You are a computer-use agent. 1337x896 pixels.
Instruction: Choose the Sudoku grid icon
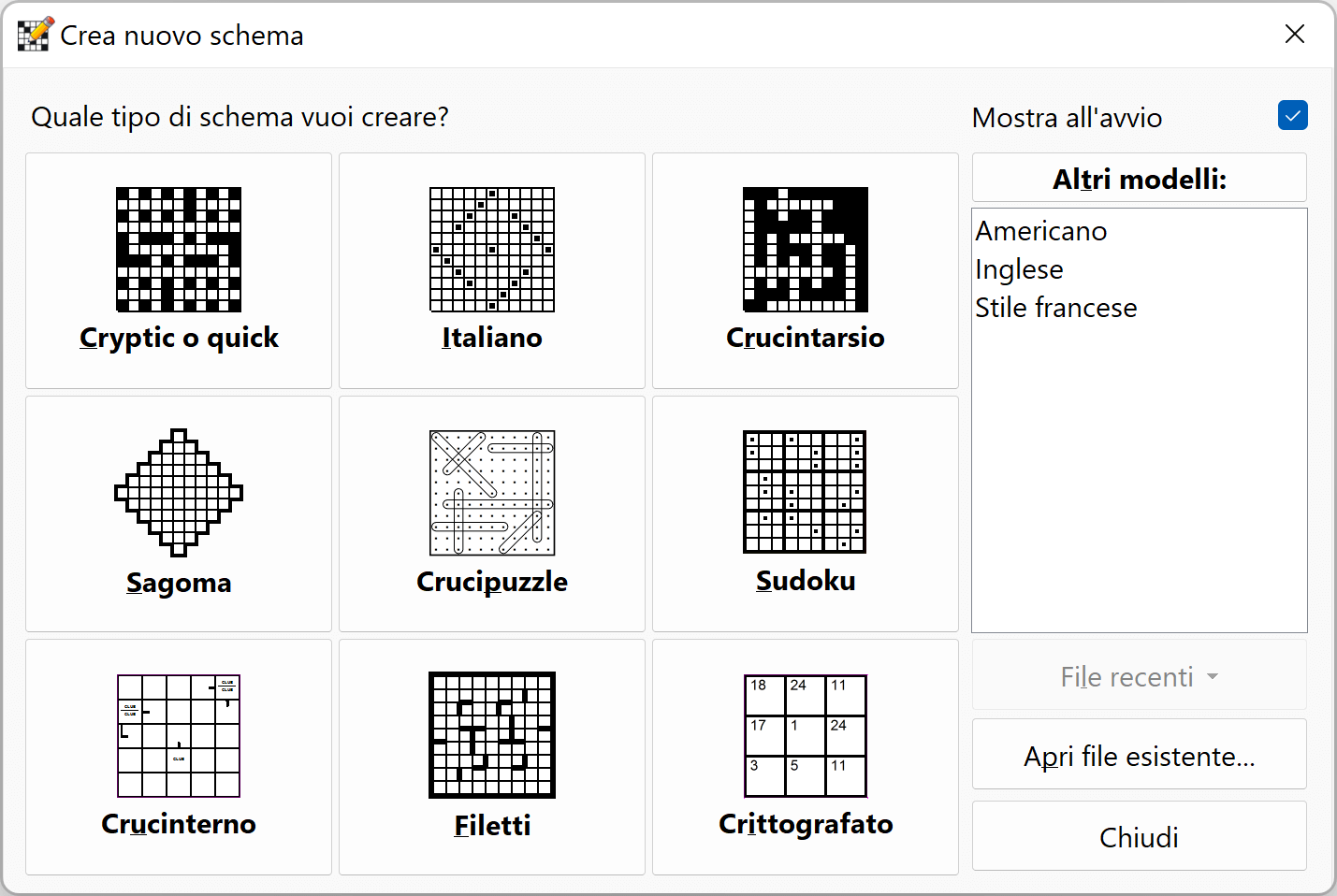[805, 493]
